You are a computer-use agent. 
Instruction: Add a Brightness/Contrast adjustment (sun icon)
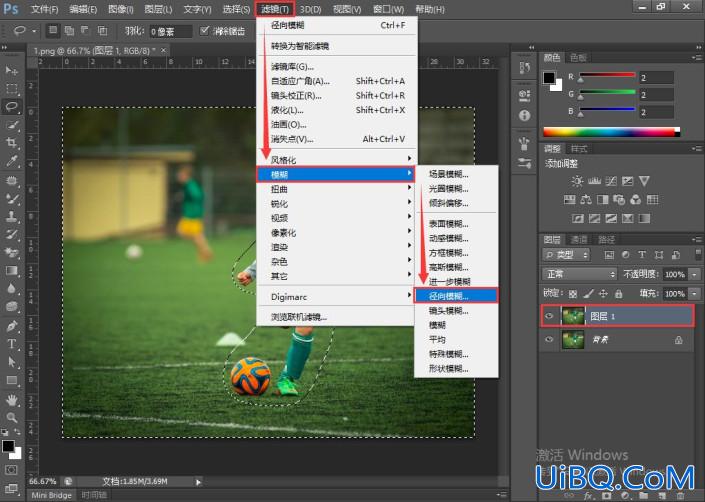(x=577, y=181)
